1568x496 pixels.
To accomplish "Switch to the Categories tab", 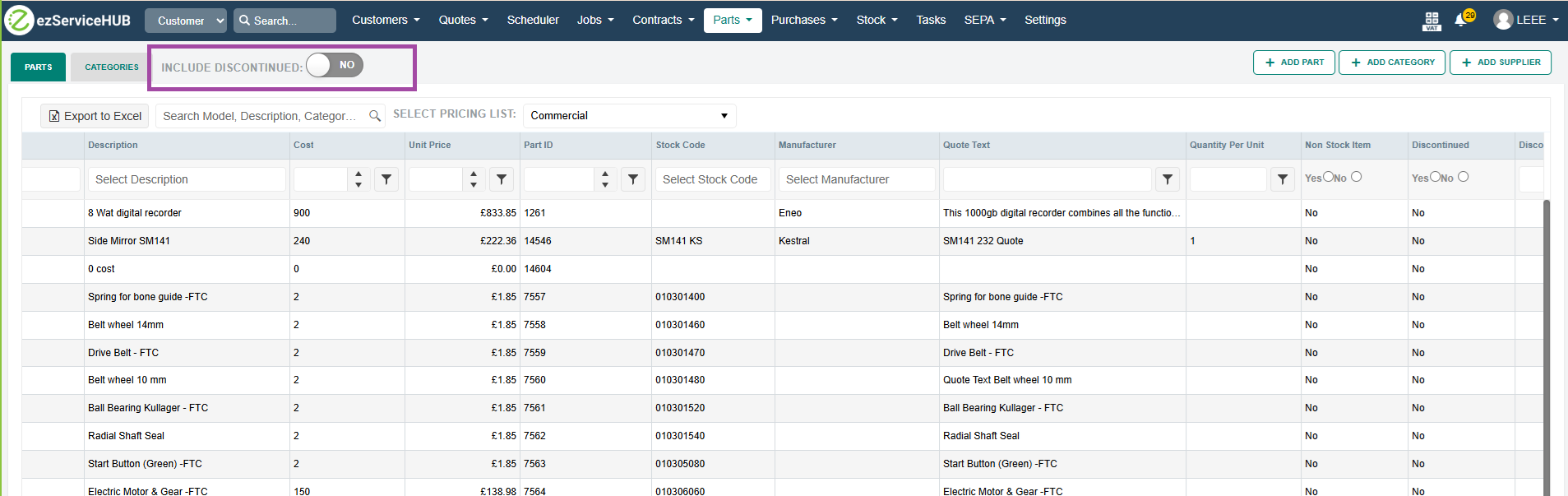I will (112, 67).
